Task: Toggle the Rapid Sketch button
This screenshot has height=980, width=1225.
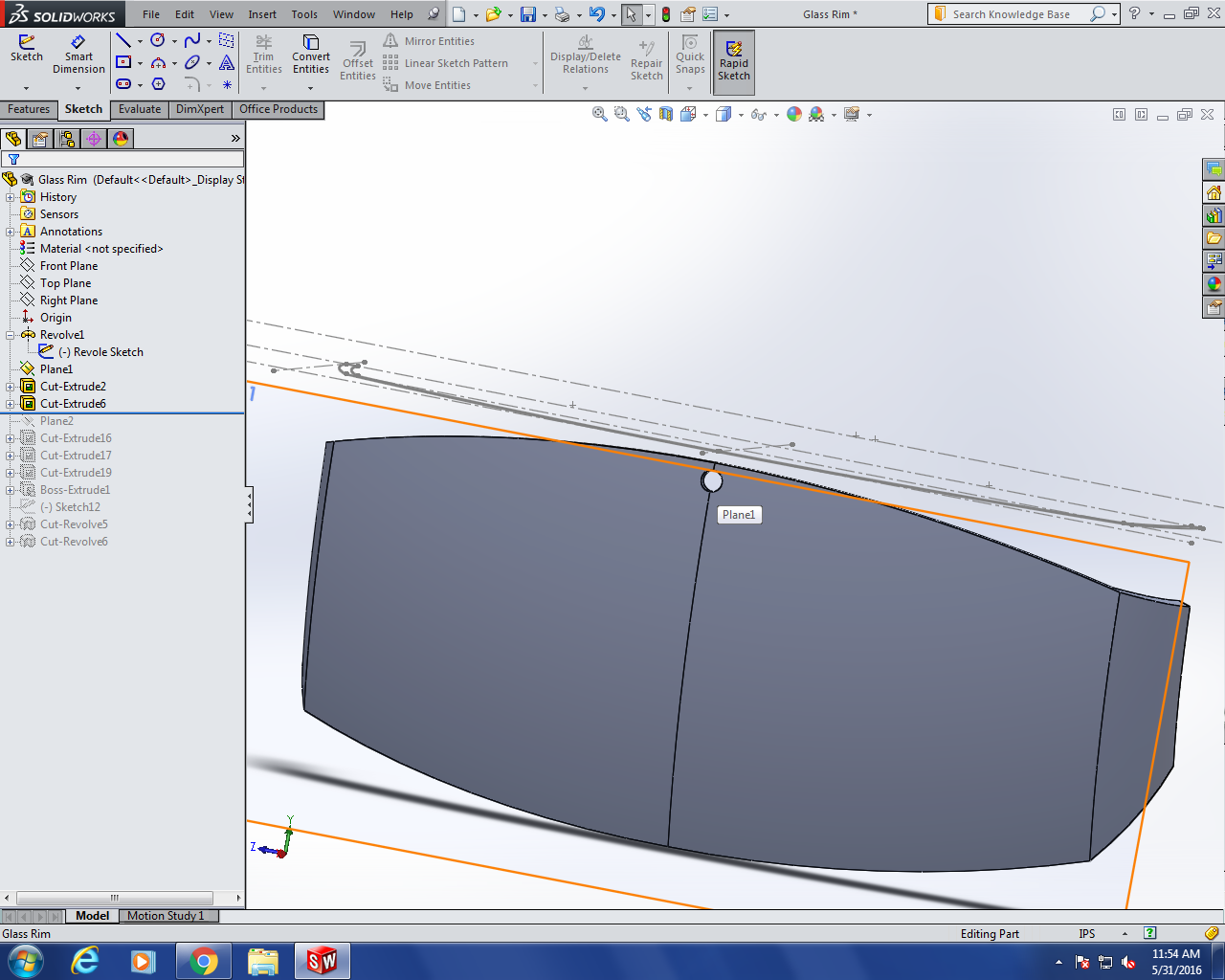Action: tap(734, 62)
